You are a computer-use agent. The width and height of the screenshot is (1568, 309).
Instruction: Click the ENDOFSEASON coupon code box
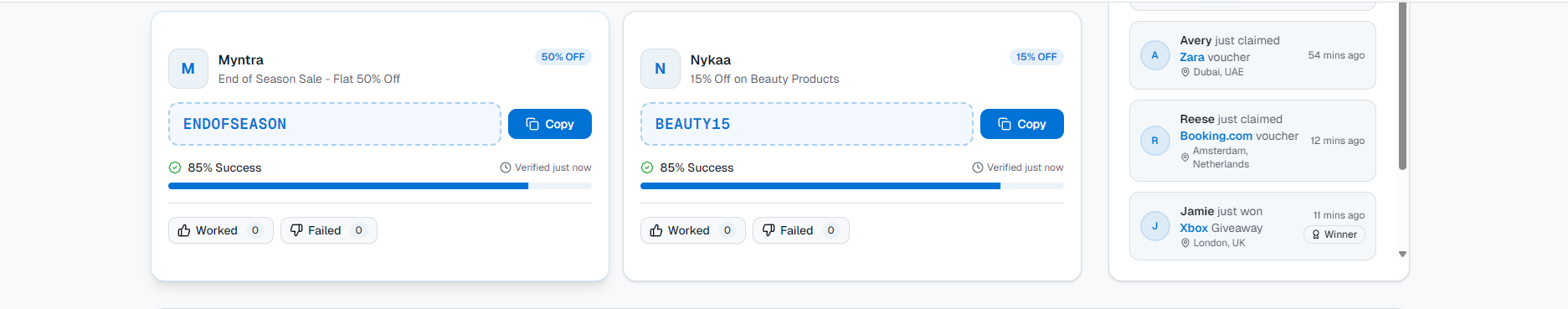pyautogui.click(x=335, y=124)
